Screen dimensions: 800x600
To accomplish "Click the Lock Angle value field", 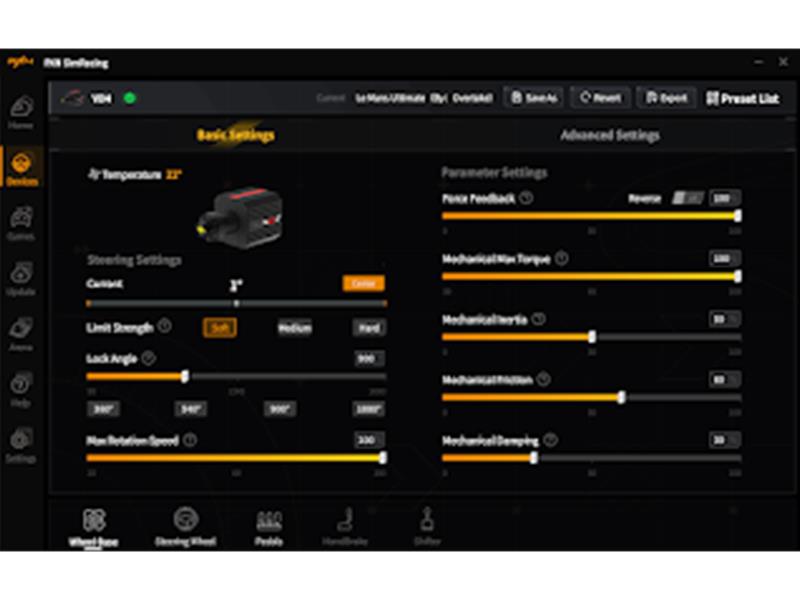I will [x=369, y=358].
